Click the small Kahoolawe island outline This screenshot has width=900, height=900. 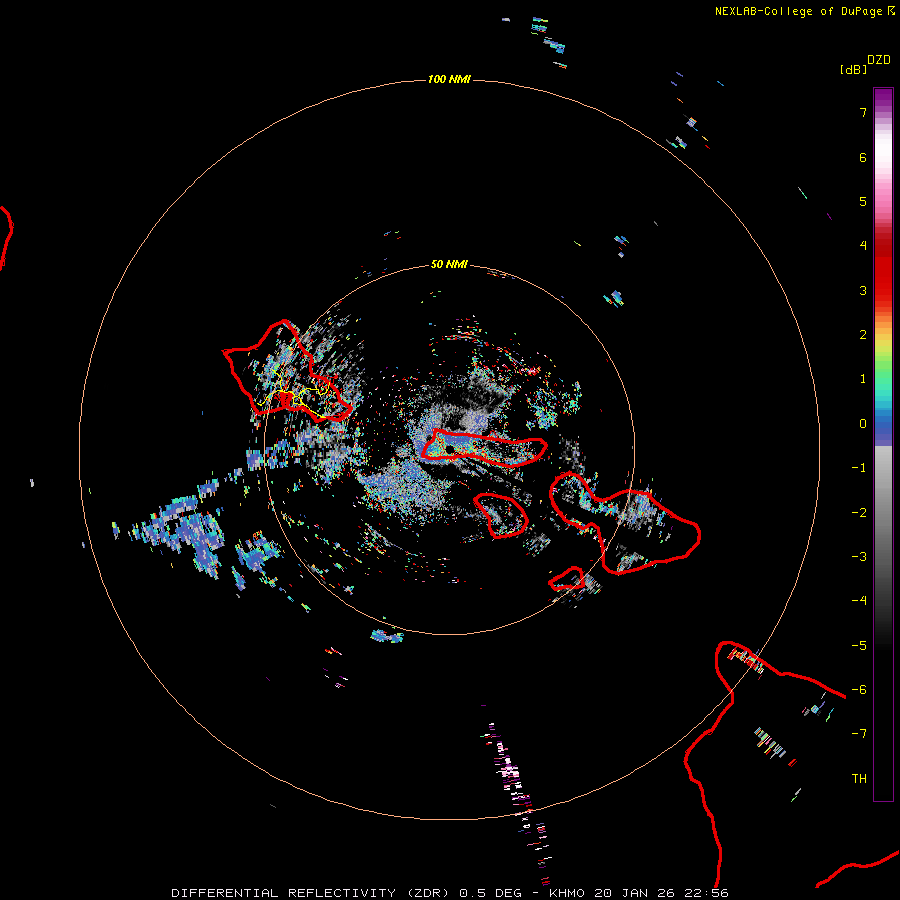567,579
